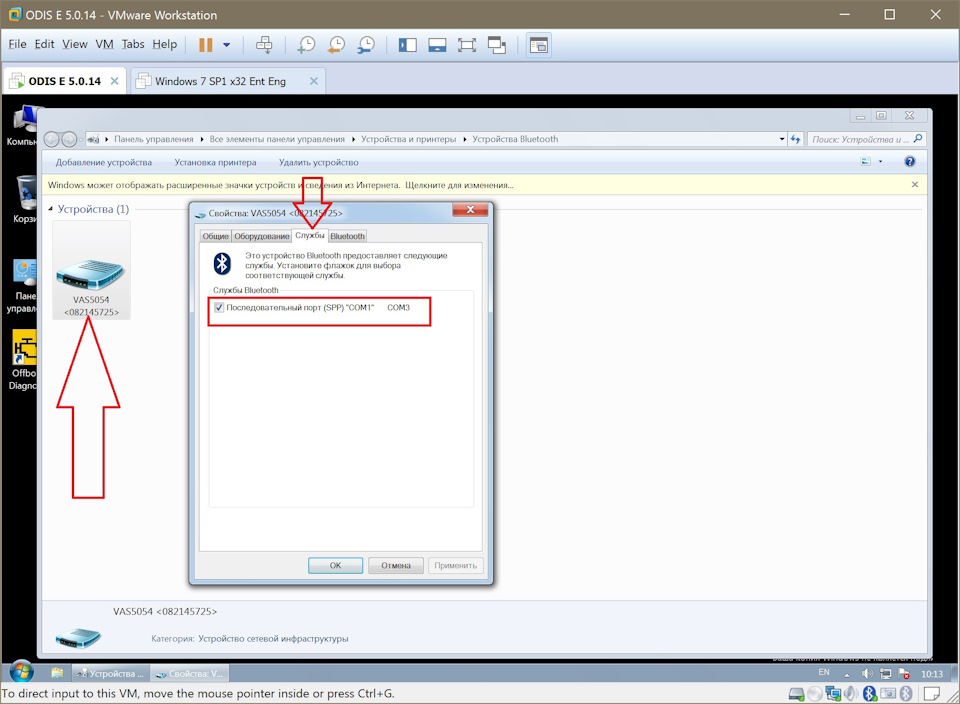Dismiss the yellow information bar
Viewport: 960px width, 704px height.
coord(915,184)
